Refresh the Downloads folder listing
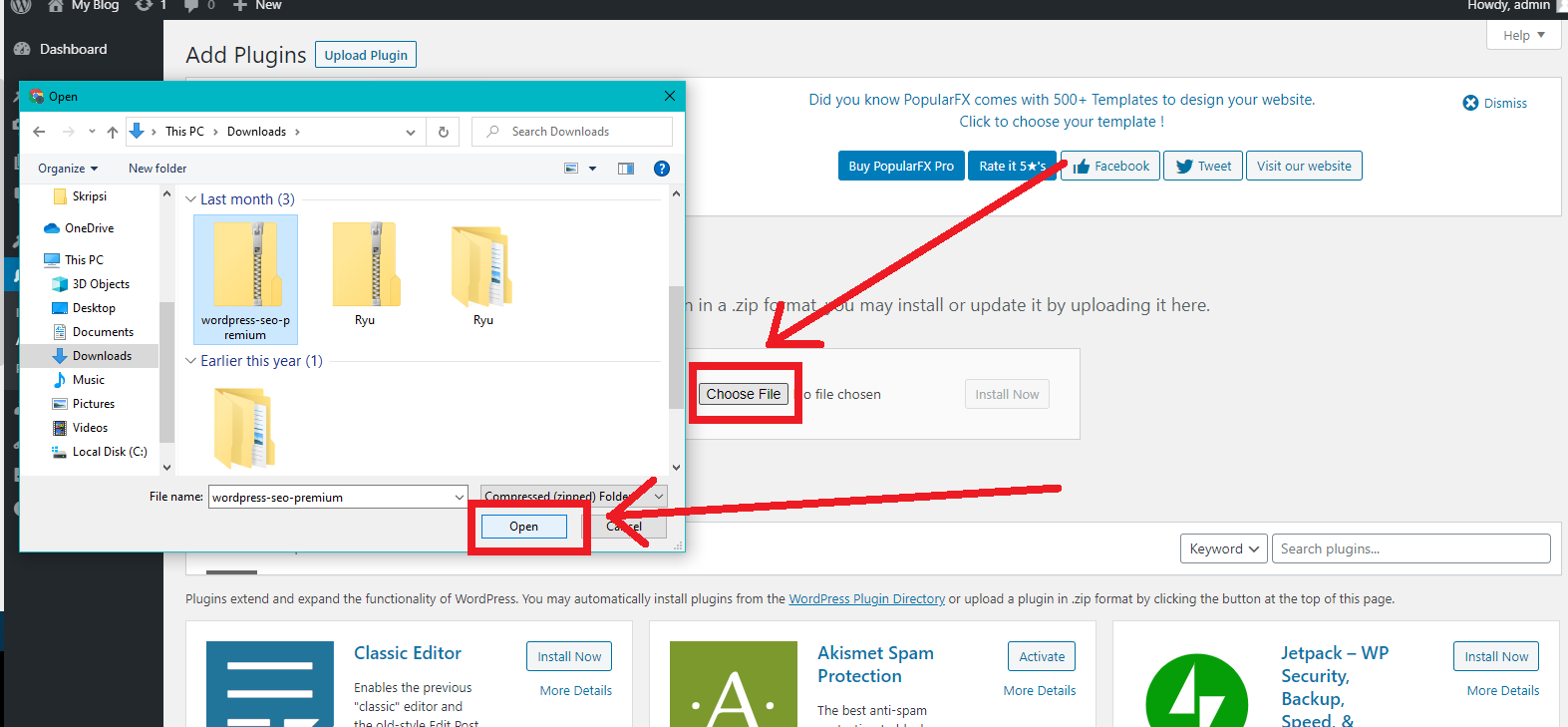1568x727 pixels. point(444,132)
